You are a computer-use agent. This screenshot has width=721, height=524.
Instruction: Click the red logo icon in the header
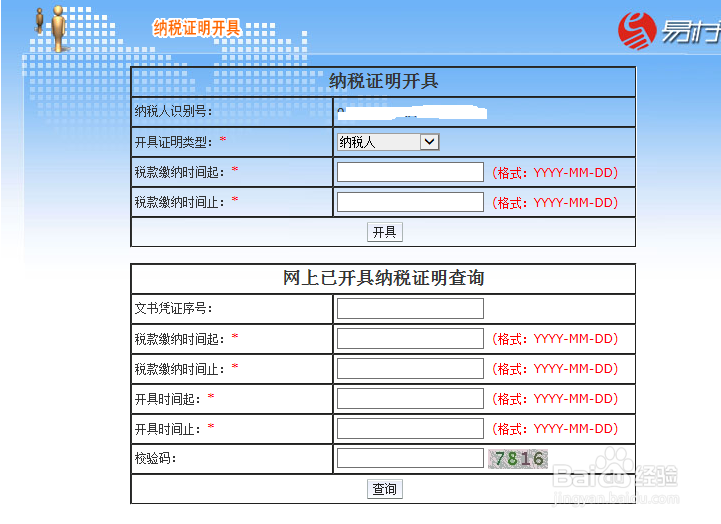pyautogui.click(x=637, y=31)
